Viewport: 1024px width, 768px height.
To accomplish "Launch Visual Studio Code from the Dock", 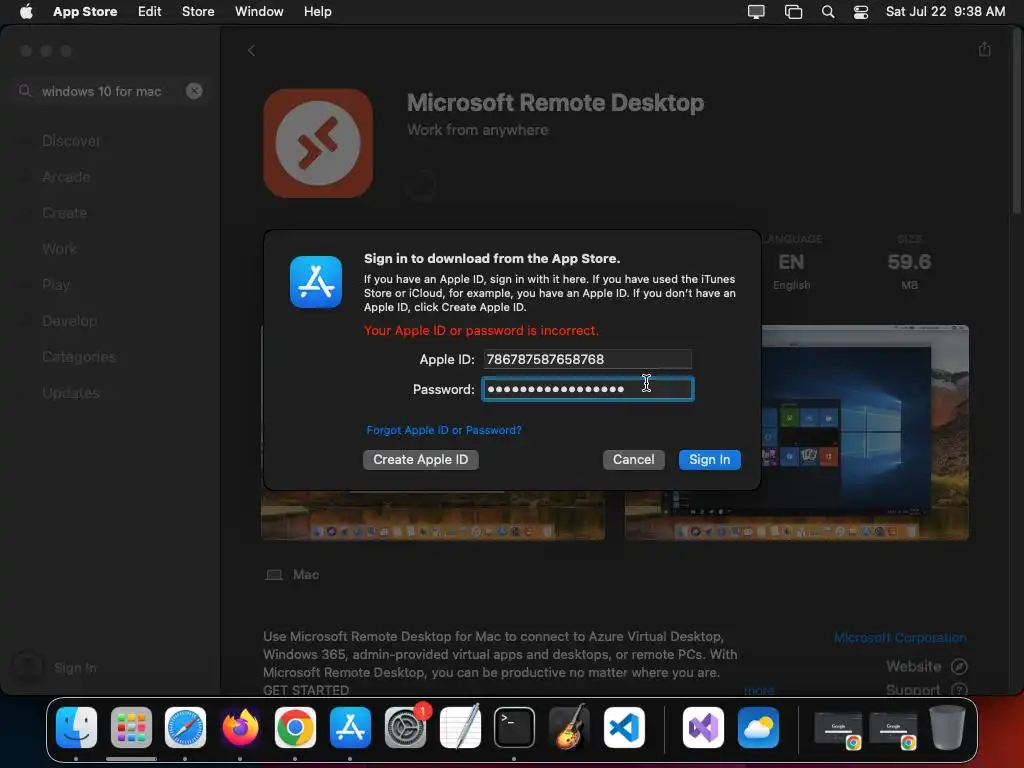I will tap(624, 727).
